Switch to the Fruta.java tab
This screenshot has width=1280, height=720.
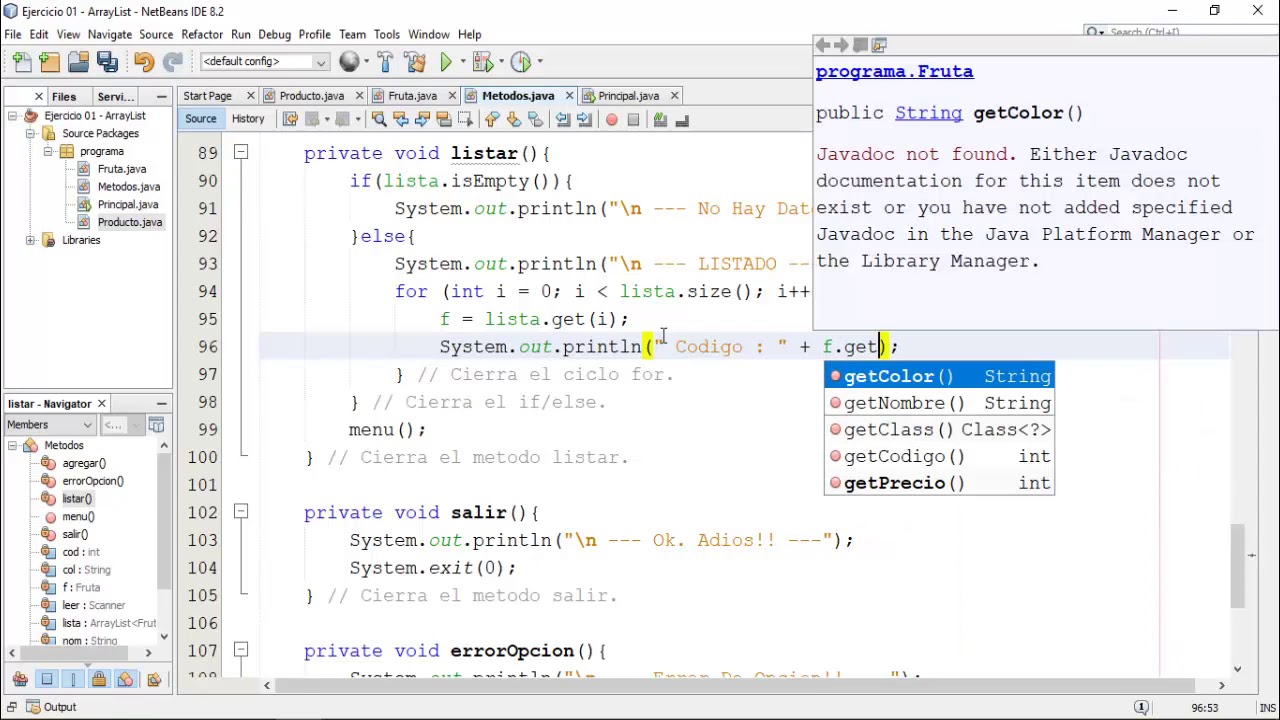click(x=412, y=96)
